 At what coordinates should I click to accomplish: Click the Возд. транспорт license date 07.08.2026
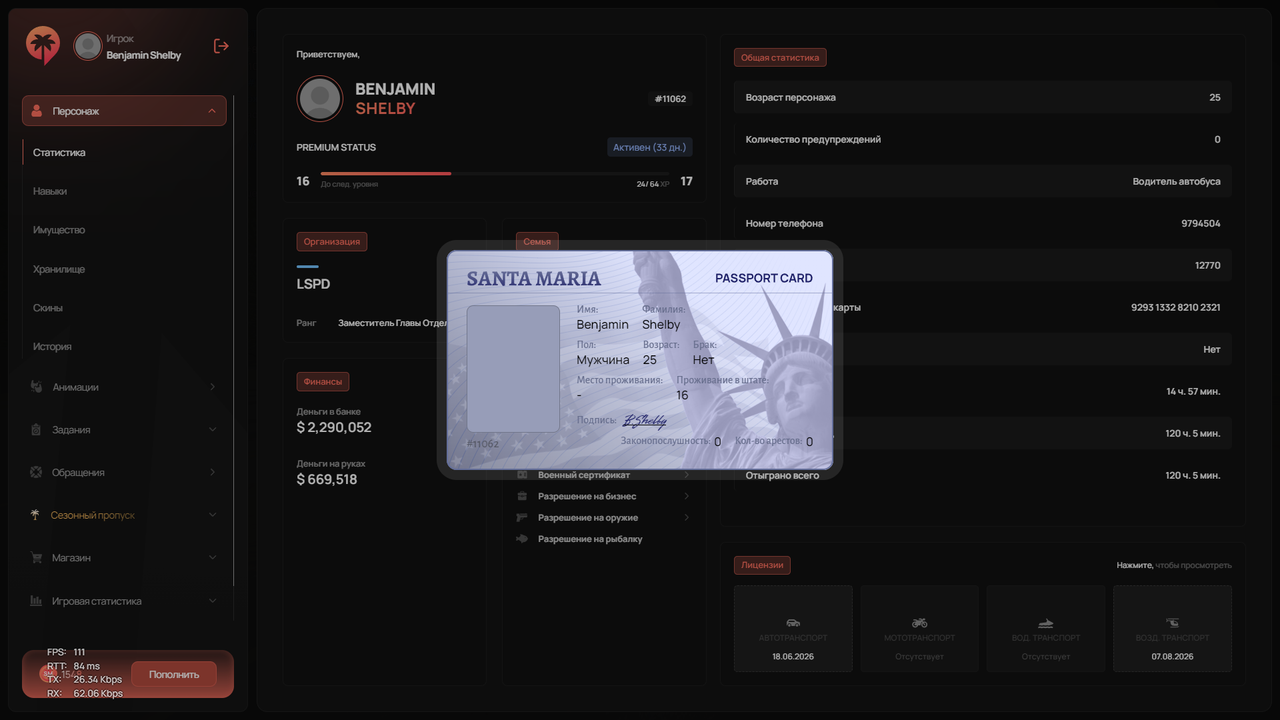click(1172, 657)
